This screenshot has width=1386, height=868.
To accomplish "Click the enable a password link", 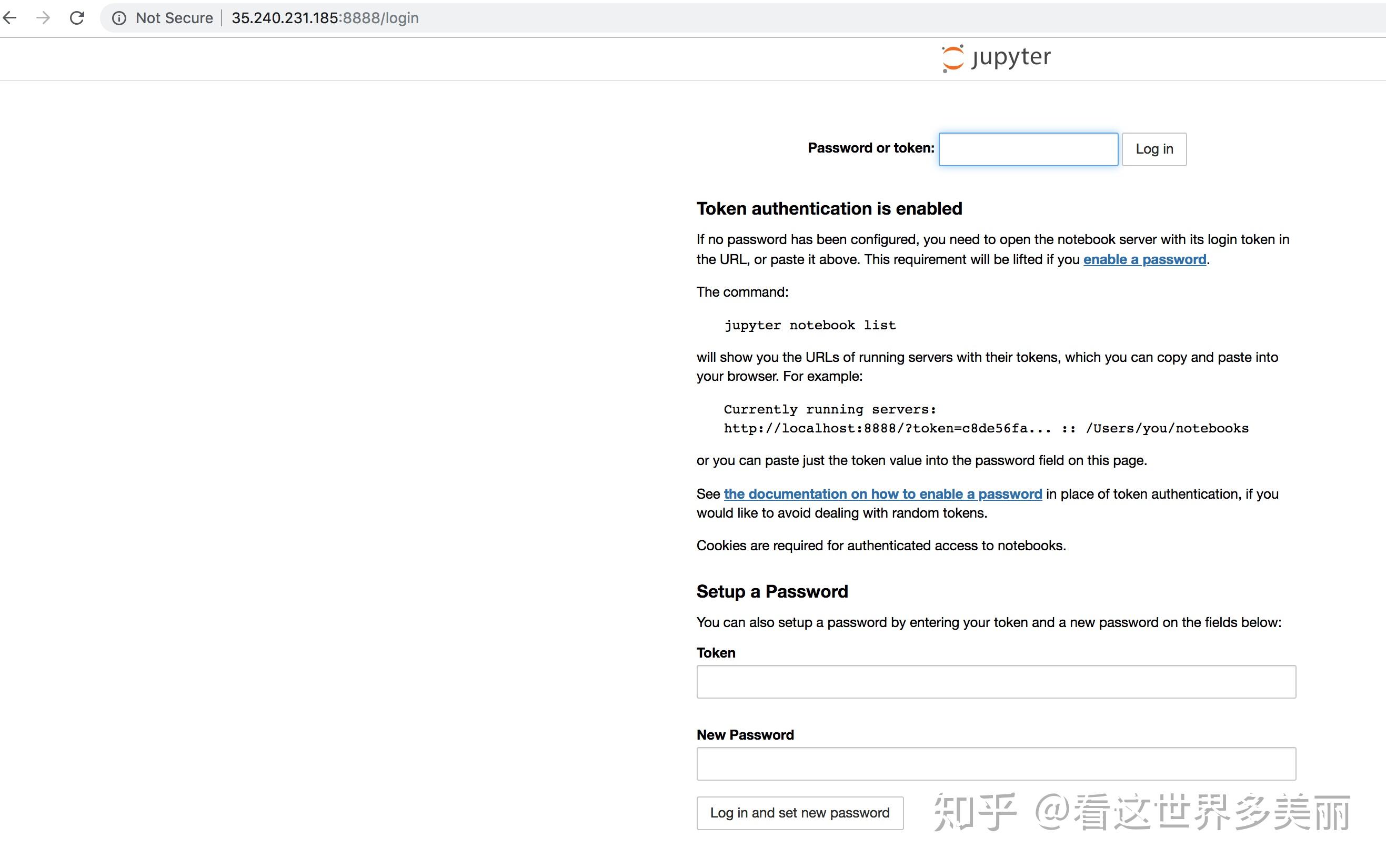I will [x=1144, y=258].
